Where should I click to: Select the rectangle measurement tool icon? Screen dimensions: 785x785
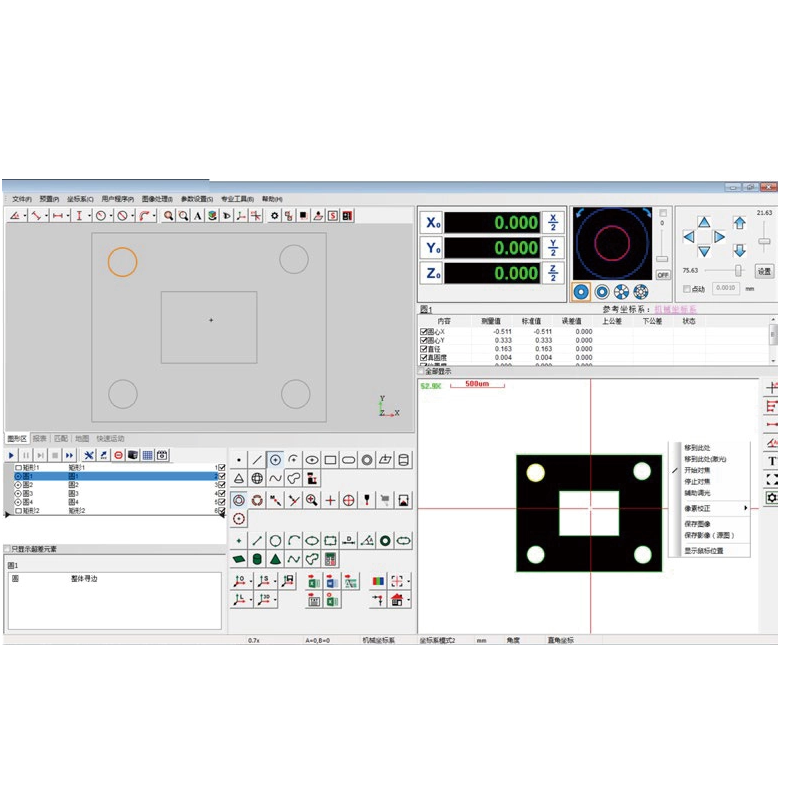click(x=330, y=460)
